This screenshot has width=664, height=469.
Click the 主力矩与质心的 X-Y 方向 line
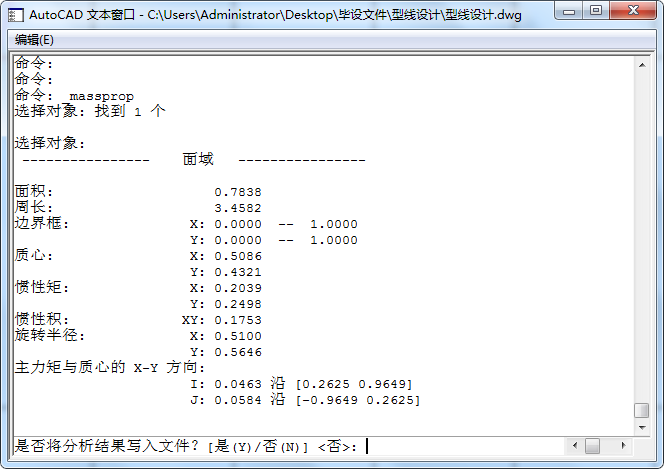[x=110, y=367]
